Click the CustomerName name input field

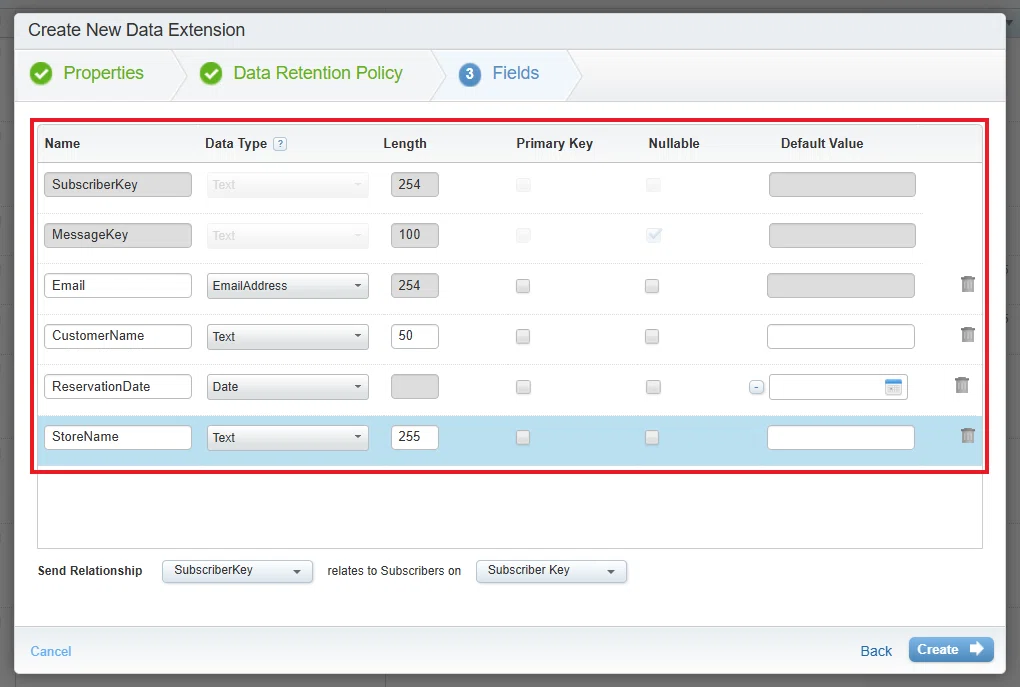point(118,336)
